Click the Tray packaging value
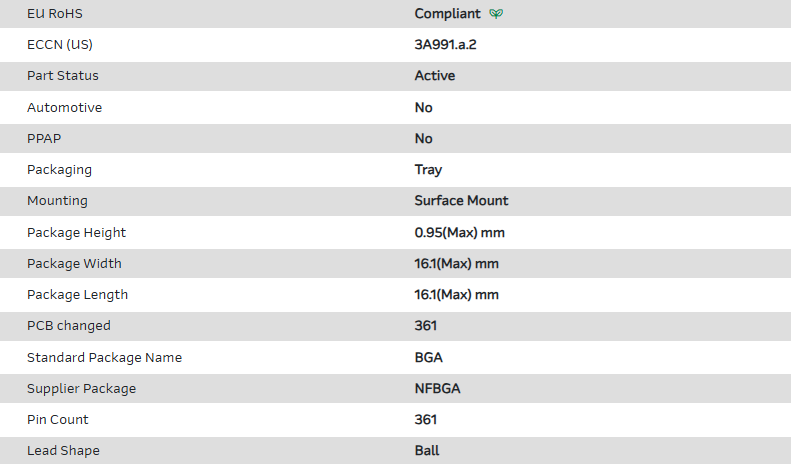Screen dimensions: 791x464 pyautogui.click(x=428, y=170)
